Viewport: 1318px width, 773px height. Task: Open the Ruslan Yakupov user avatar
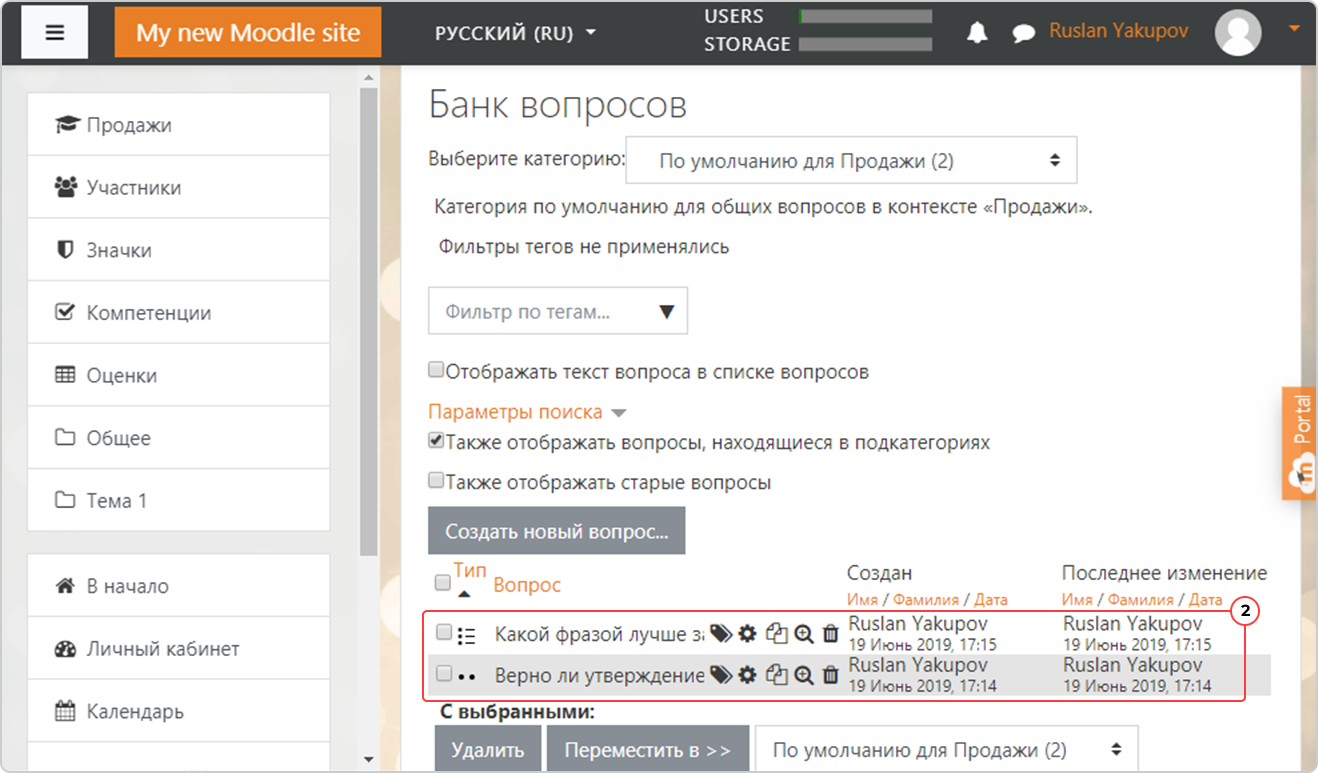point(1238,32)
